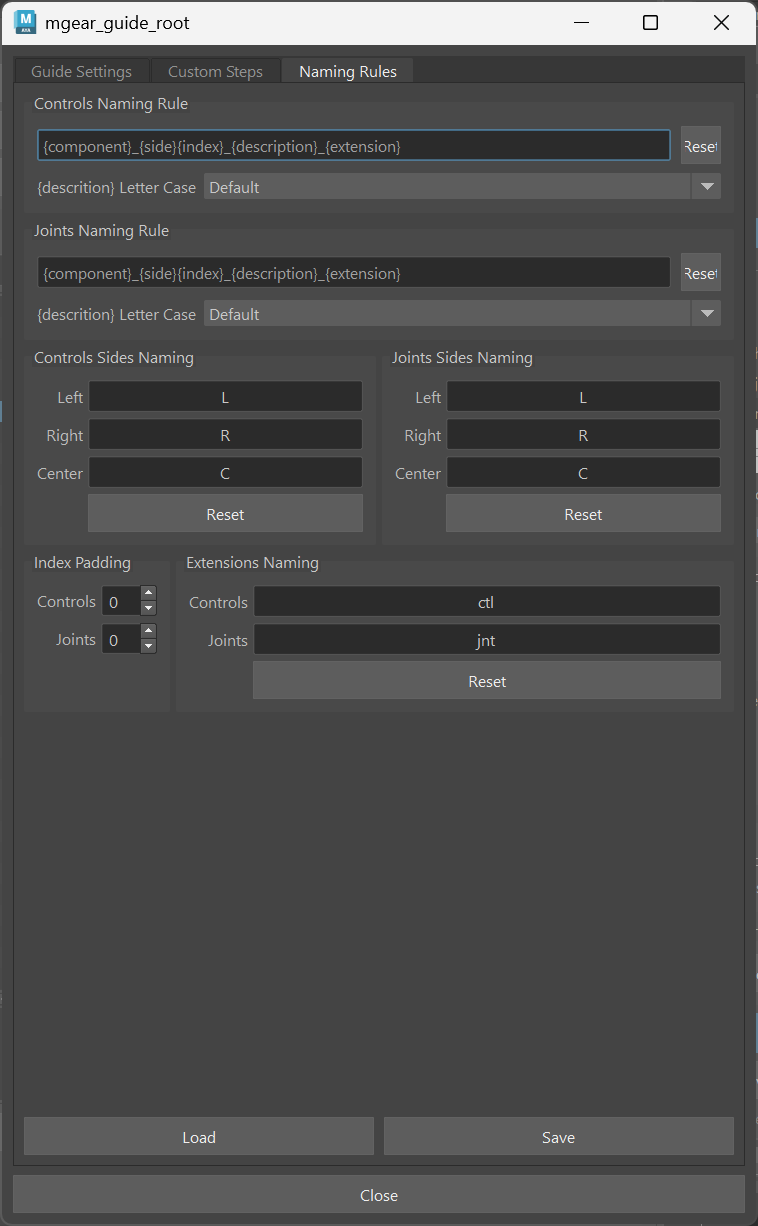The image size is (758, 1226).
Task: Switch to the Custom Steps tab
Action: coord(215,71)
